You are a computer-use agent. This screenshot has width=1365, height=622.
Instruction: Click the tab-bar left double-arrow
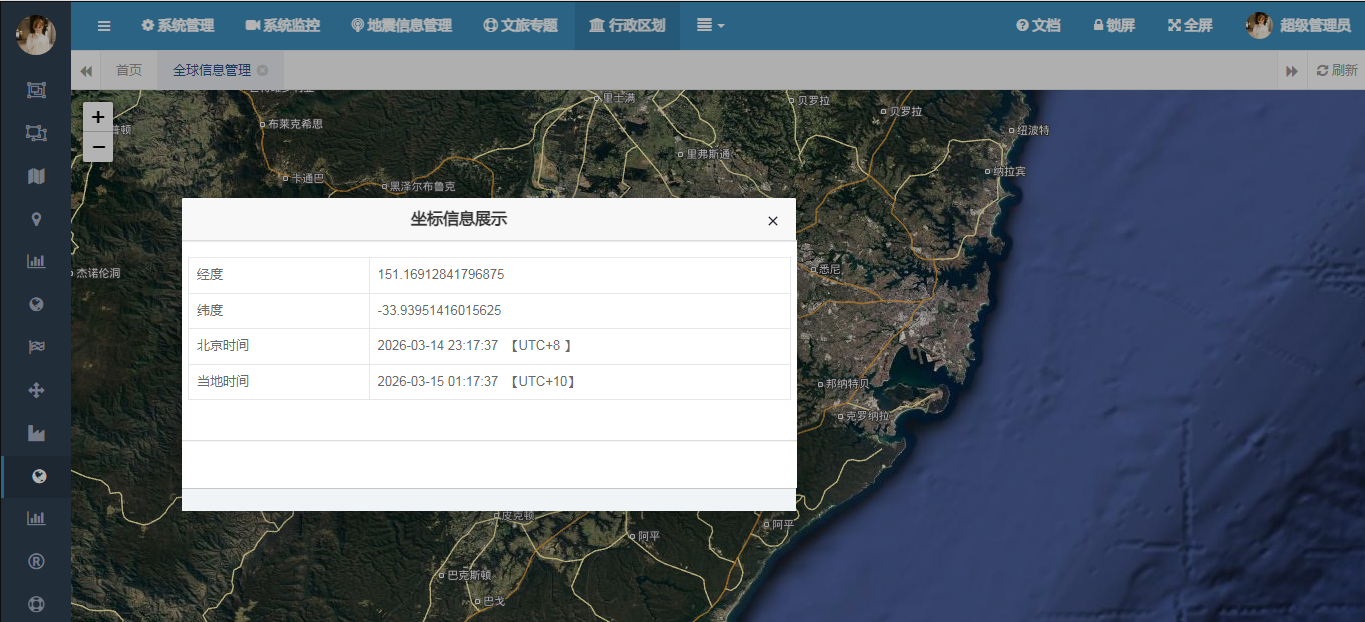tap(86, 70)
